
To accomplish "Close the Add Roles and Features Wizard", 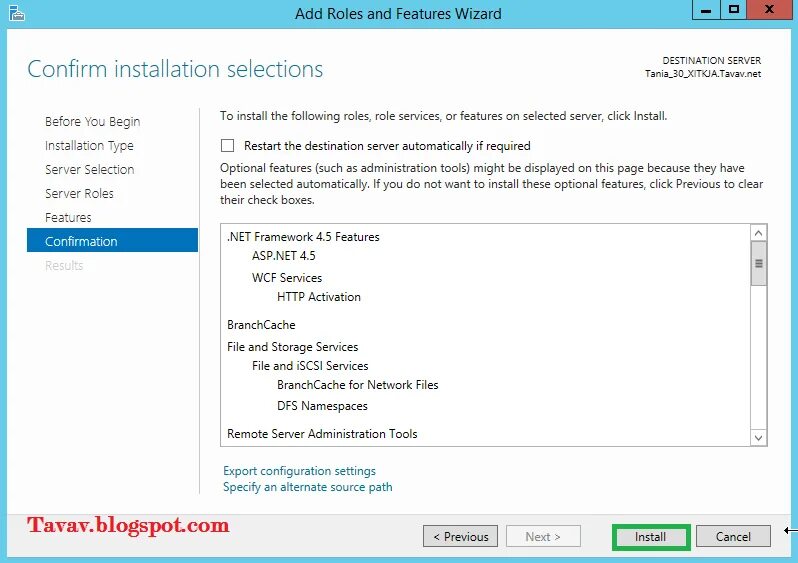I will point(770,10).
